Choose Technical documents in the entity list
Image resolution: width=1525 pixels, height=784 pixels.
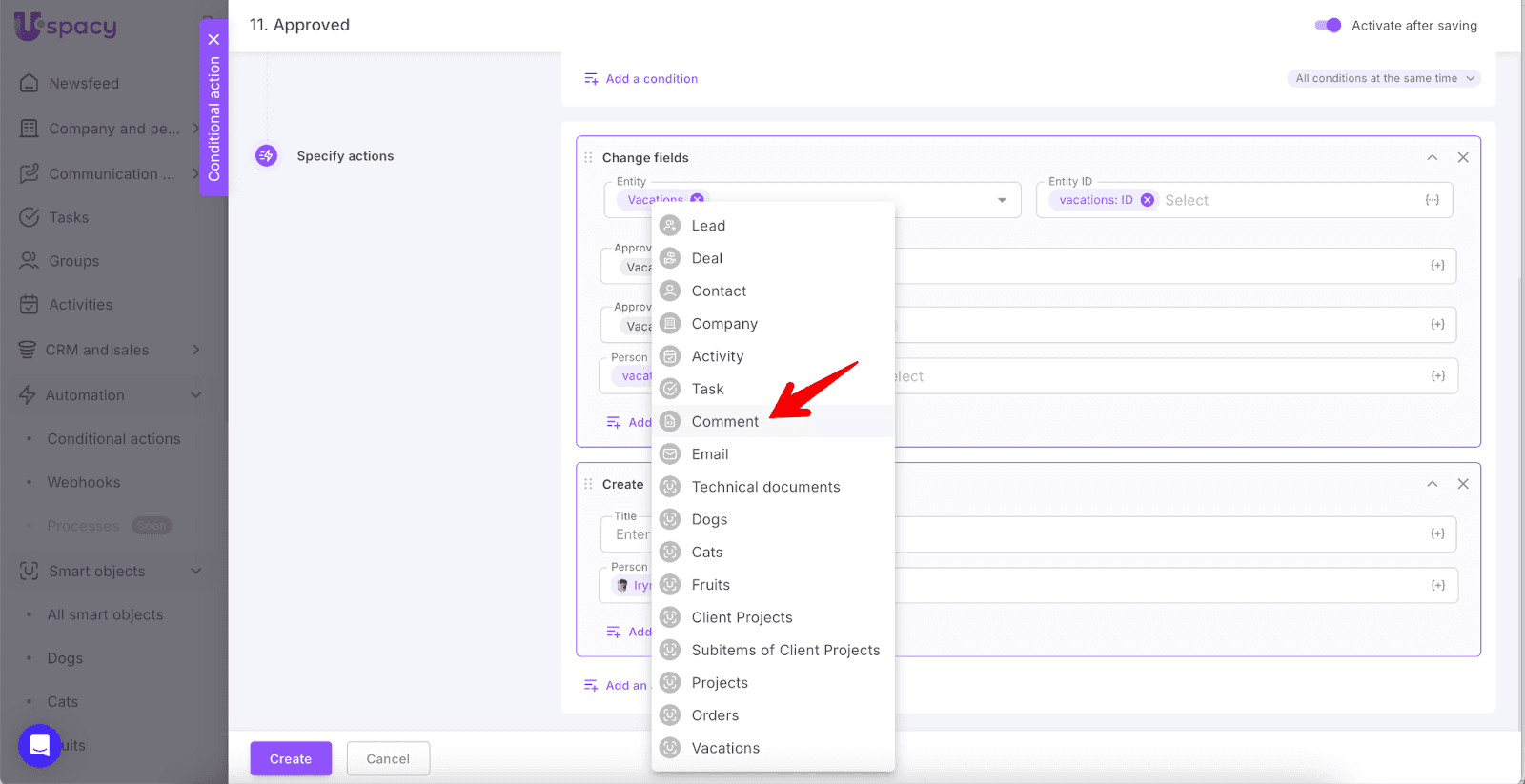point(765,487)
